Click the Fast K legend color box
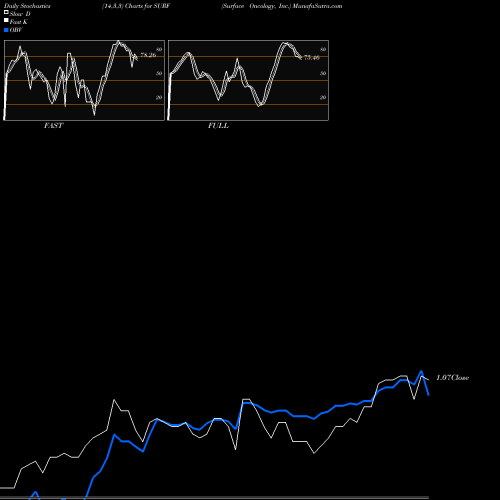The height and width of the screenshot is (500, 500). coord(6,20)
